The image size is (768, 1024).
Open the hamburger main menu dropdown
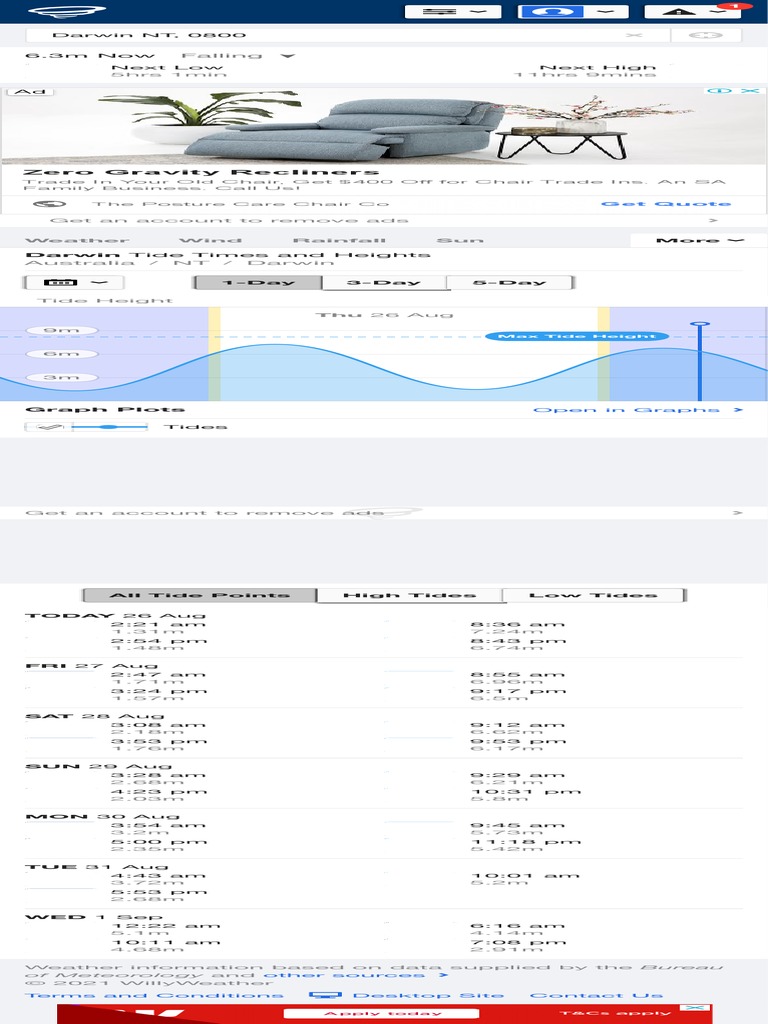(x=453, y=12)
